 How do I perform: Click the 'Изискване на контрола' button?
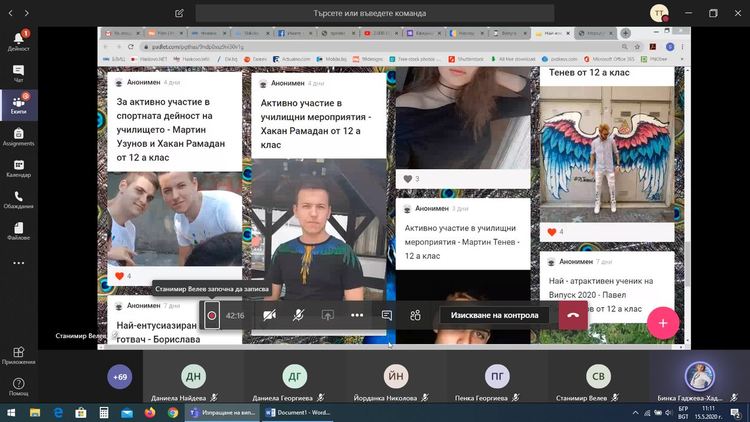coord(494,315)
